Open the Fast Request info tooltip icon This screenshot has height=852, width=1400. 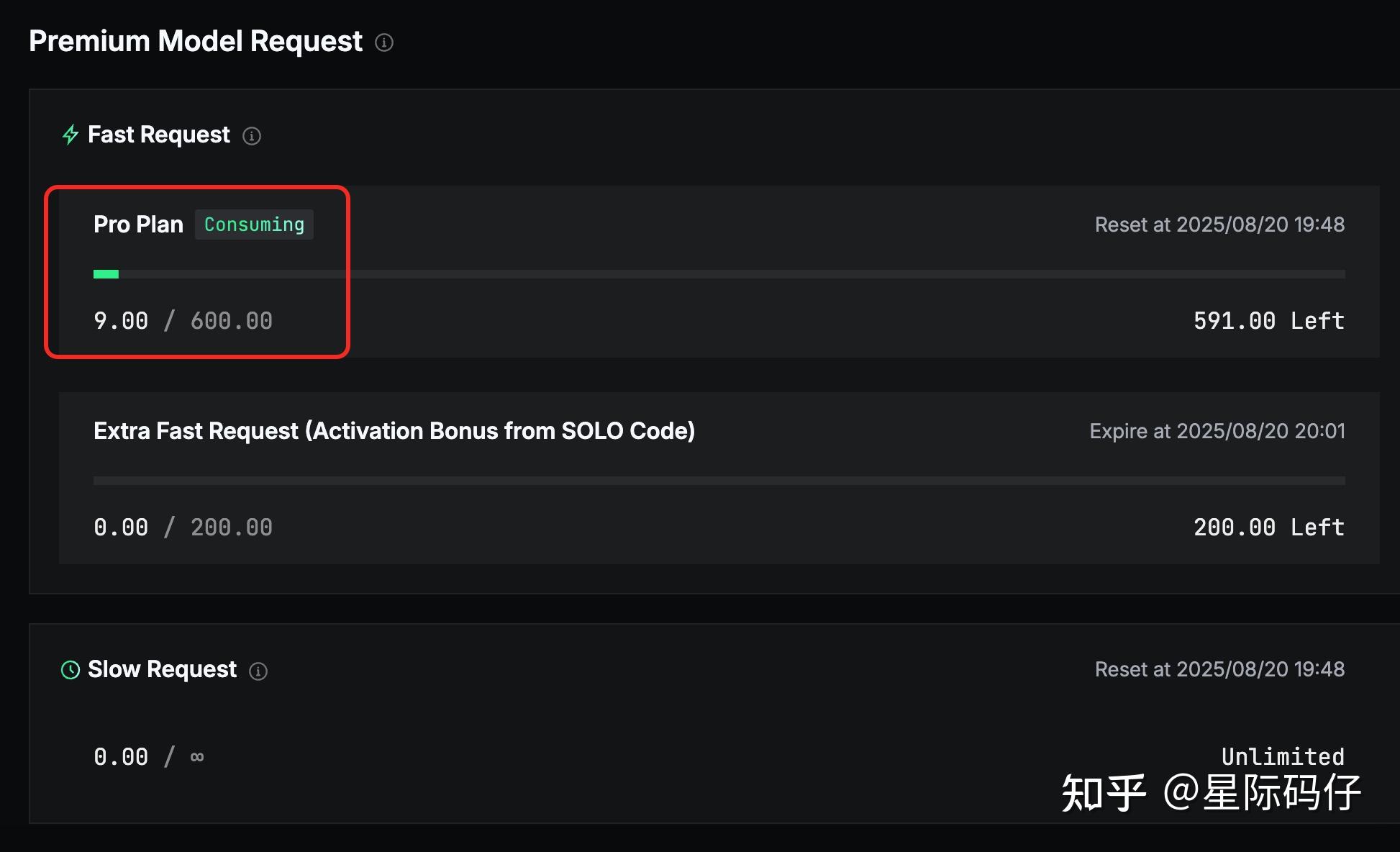252,136
